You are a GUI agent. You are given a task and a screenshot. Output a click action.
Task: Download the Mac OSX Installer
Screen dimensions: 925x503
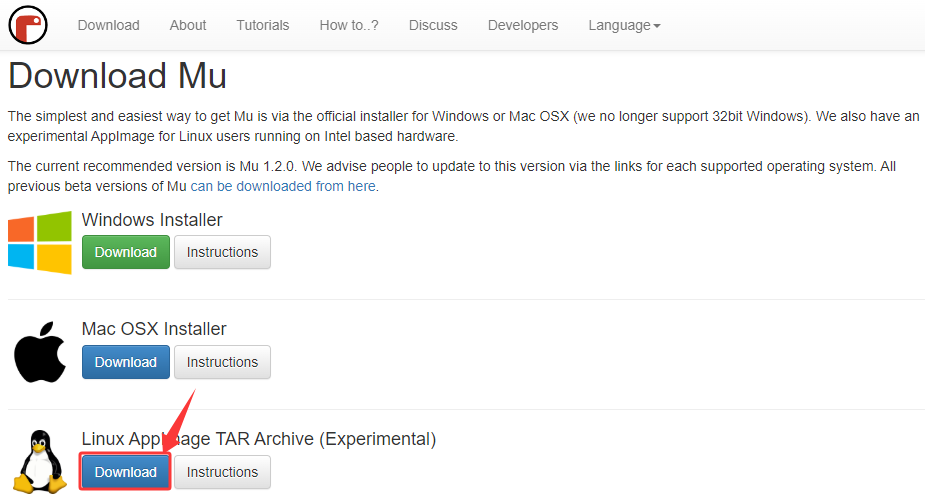pyautogui.click(x=126, y=362)
